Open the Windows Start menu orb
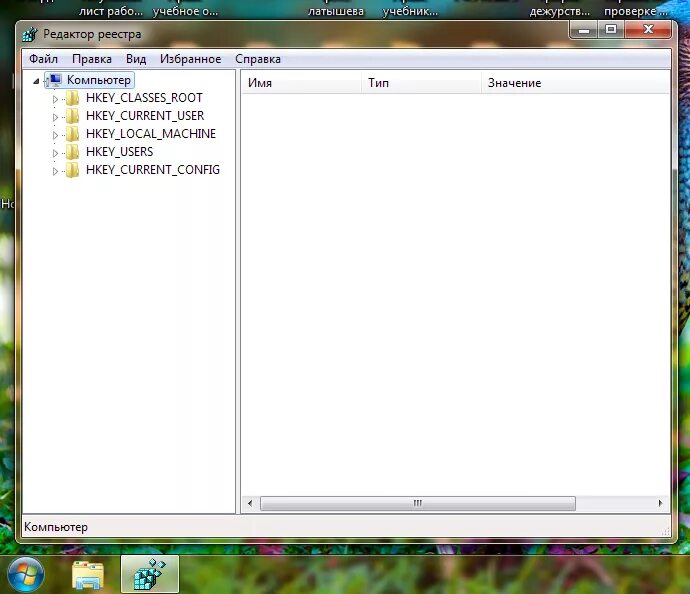 click(x=26, y=575)
